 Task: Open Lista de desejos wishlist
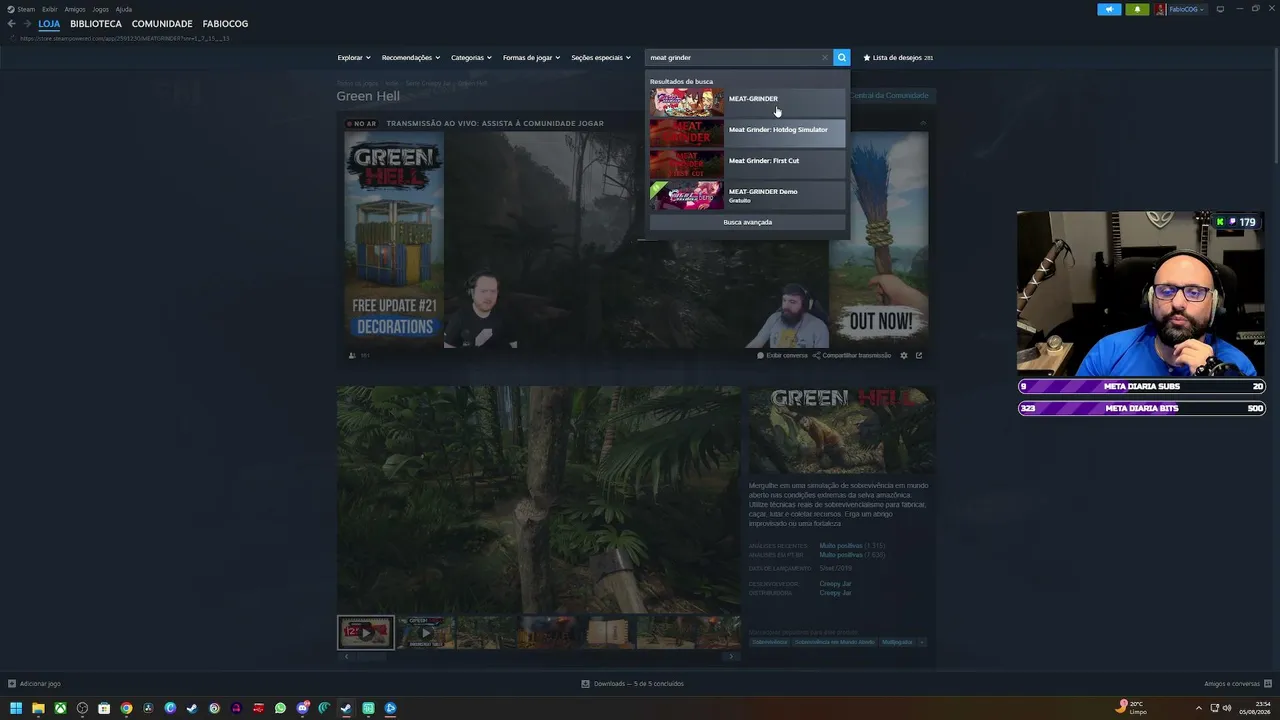[x=898, y=58]
